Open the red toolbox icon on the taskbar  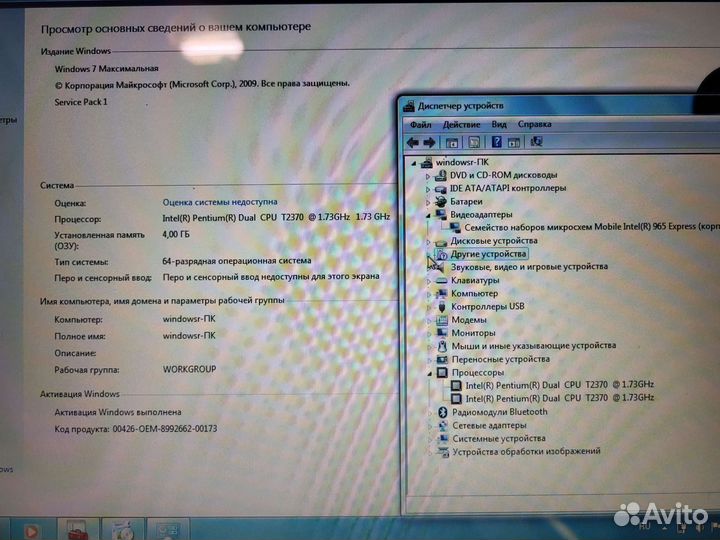77,530
